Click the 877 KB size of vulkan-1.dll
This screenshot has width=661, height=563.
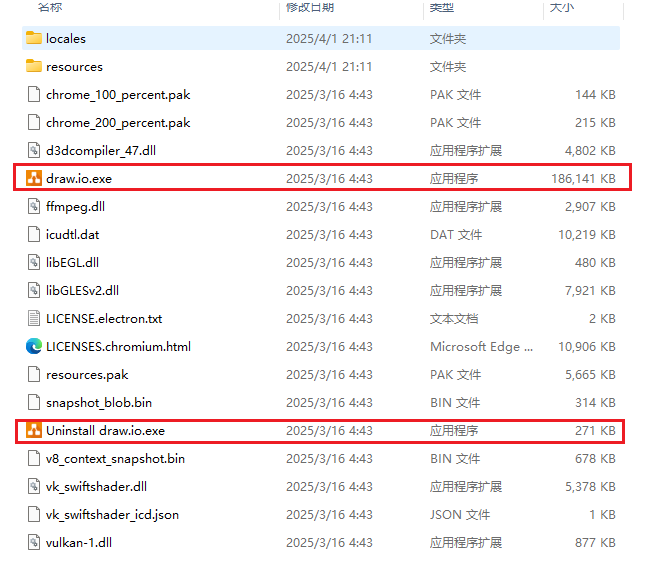click(595, 543)
